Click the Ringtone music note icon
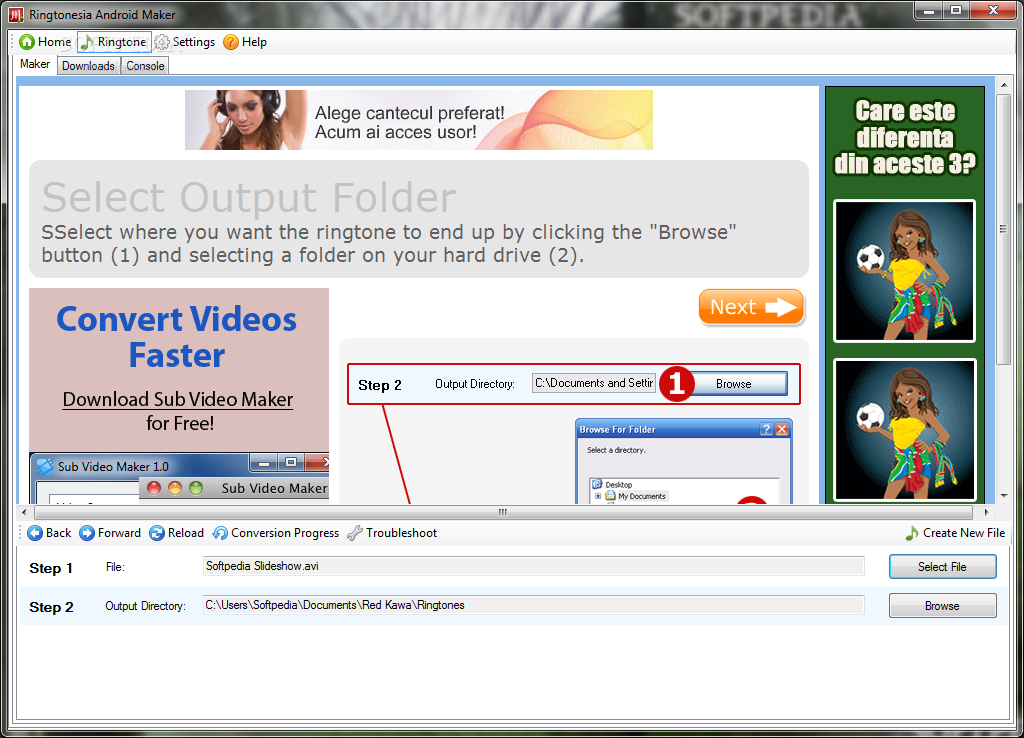1024x738 pixels. coord(87,42)
